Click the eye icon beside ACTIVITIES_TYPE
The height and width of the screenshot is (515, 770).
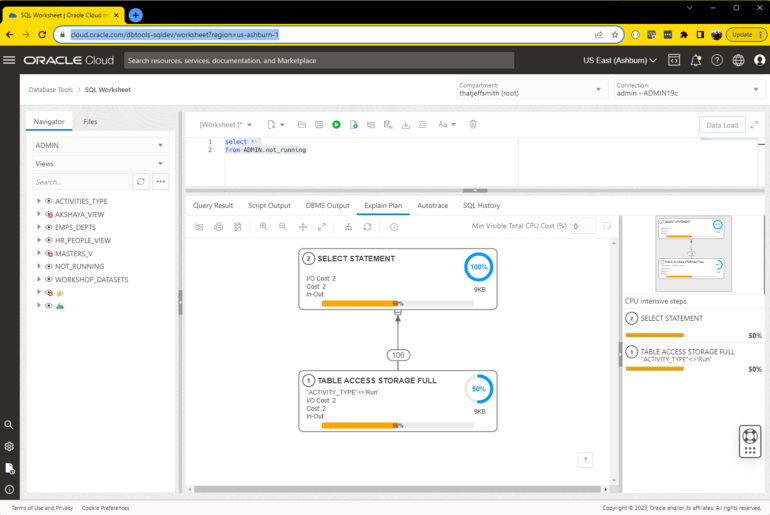(48, 201)
